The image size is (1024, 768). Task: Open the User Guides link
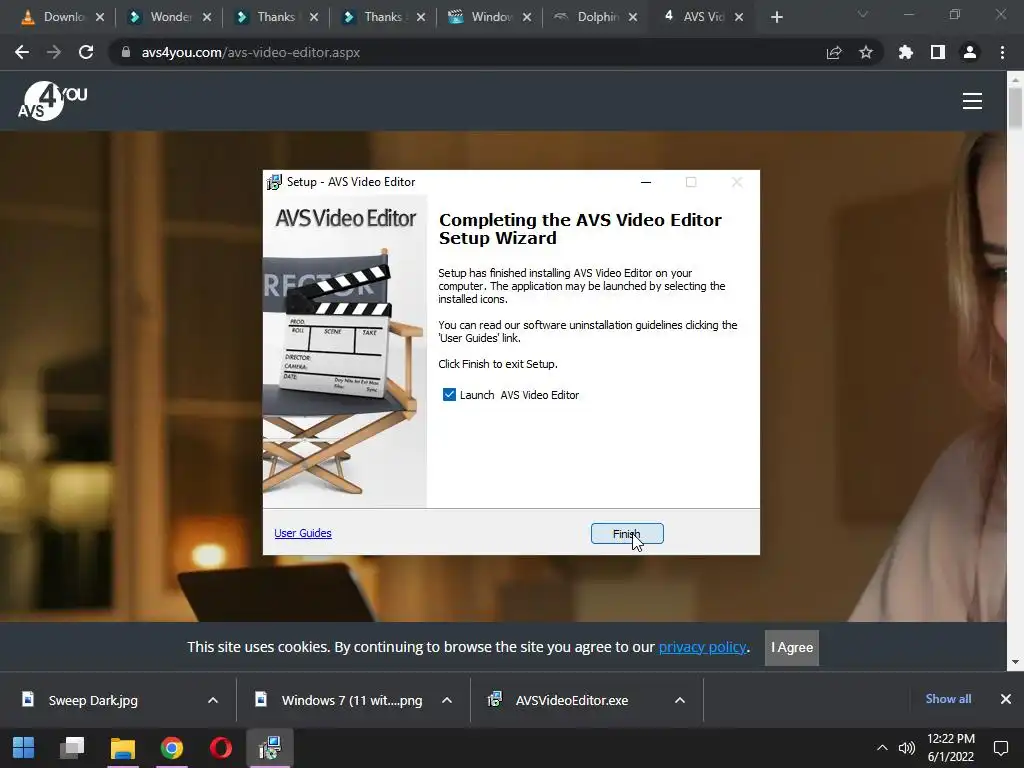coord(302,533)
